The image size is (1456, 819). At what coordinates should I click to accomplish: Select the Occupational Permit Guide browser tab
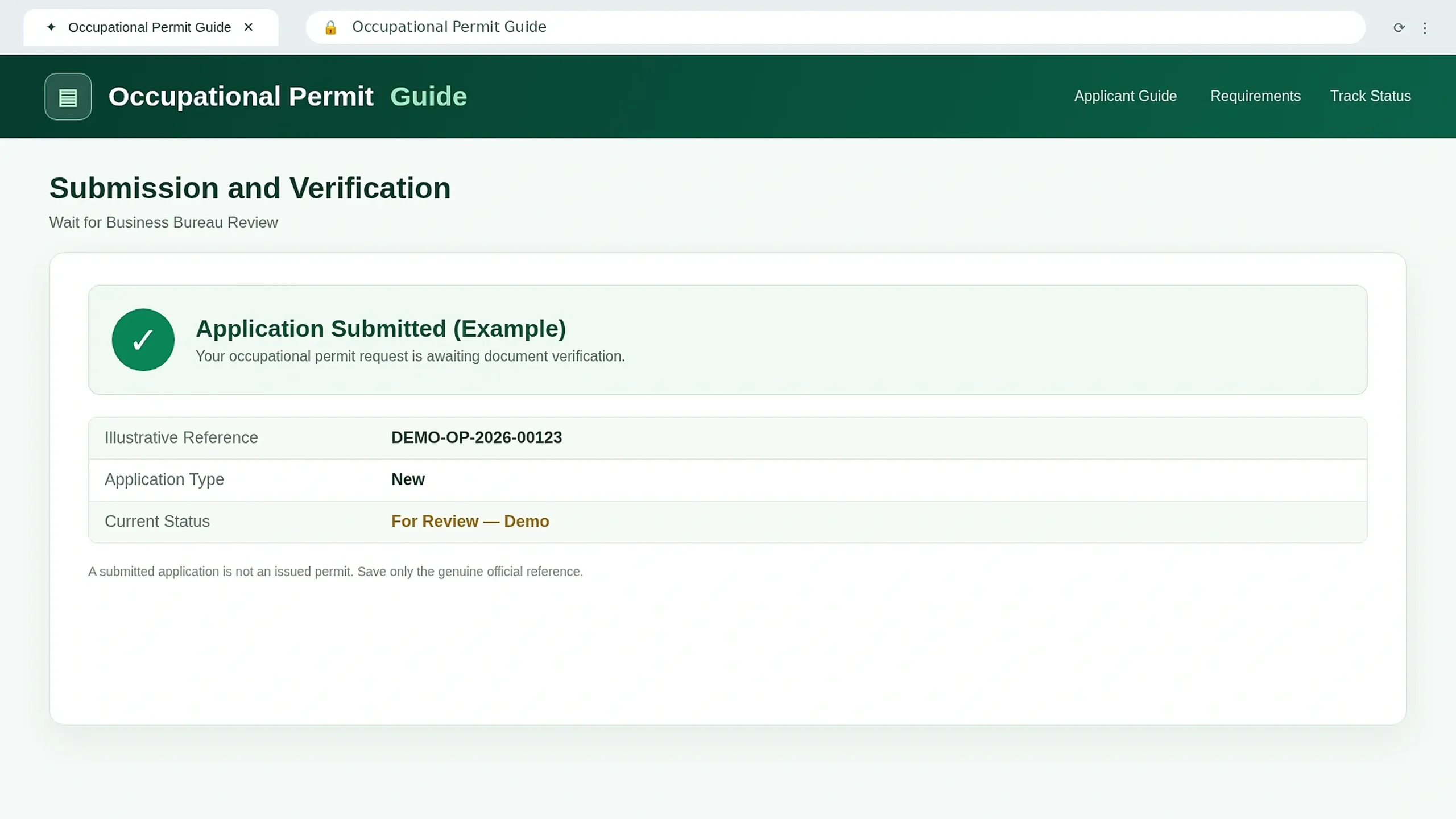(151, 27)
